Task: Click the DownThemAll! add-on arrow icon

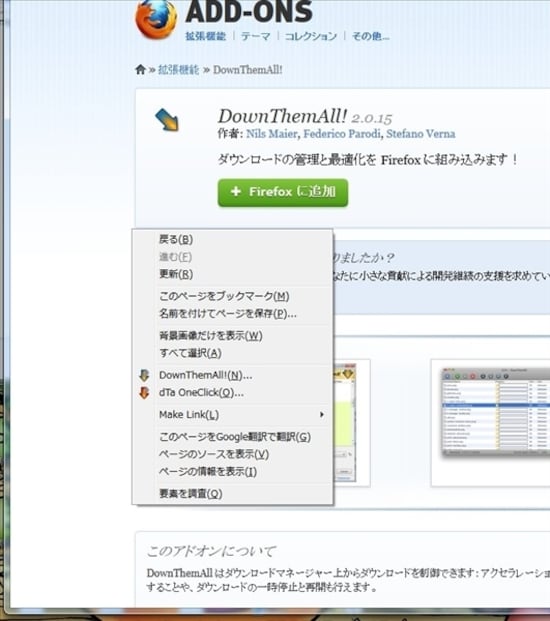Action: pyautogui.click(x=167, y=120)
